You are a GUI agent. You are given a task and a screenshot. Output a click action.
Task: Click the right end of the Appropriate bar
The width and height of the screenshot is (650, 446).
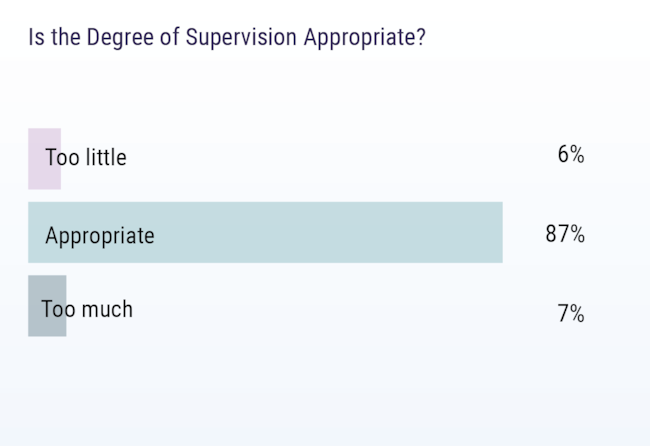[x=500, y=233]
